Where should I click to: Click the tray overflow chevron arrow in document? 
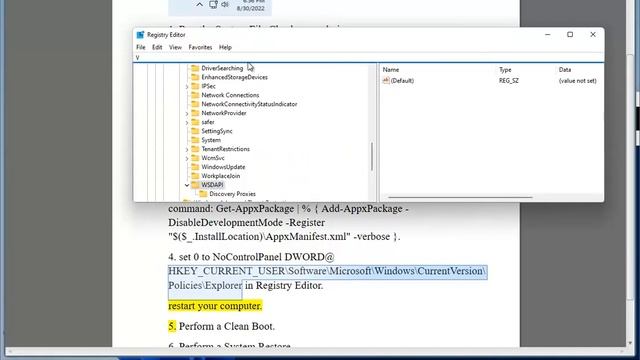199,5
